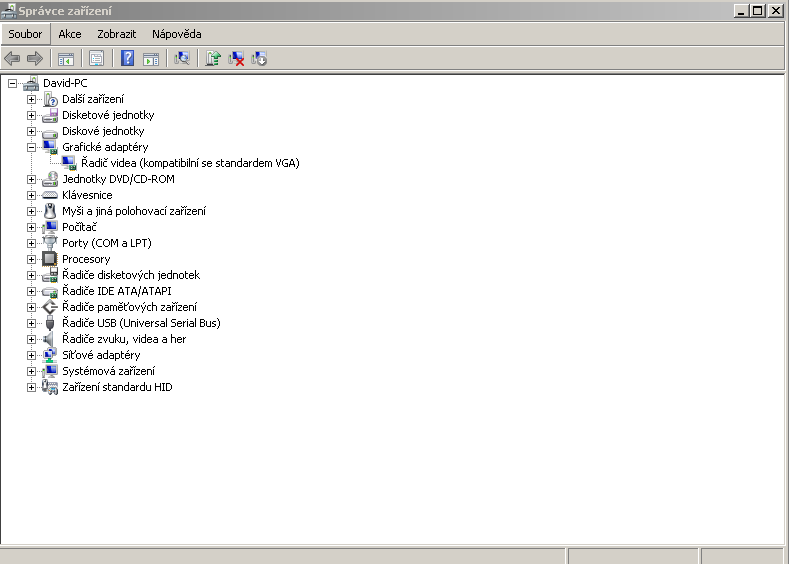Click the Diskové jednotky drive icon
Image resolution: width=789 pixels, height=564 pixels.
click(x=50, y=132)
